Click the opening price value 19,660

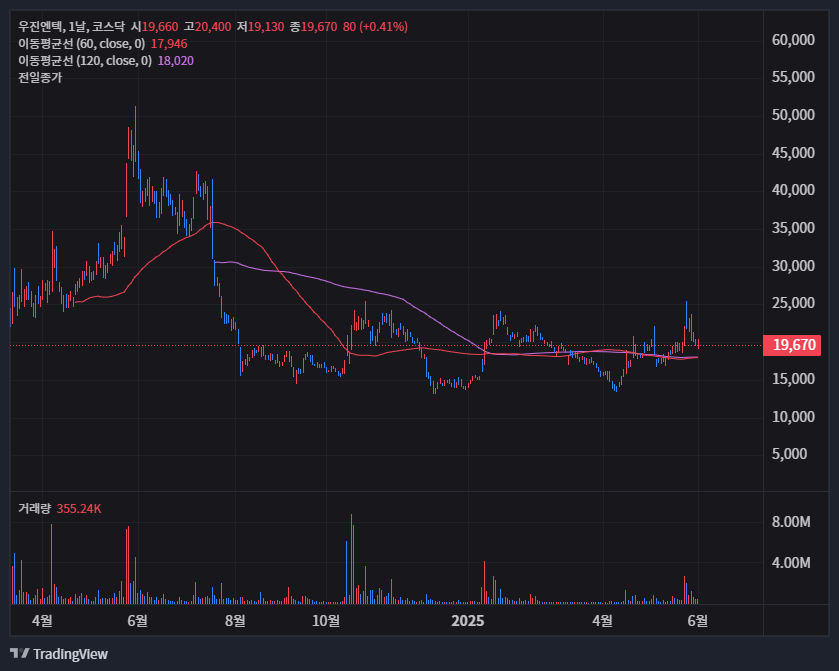[x=160, y=27]
